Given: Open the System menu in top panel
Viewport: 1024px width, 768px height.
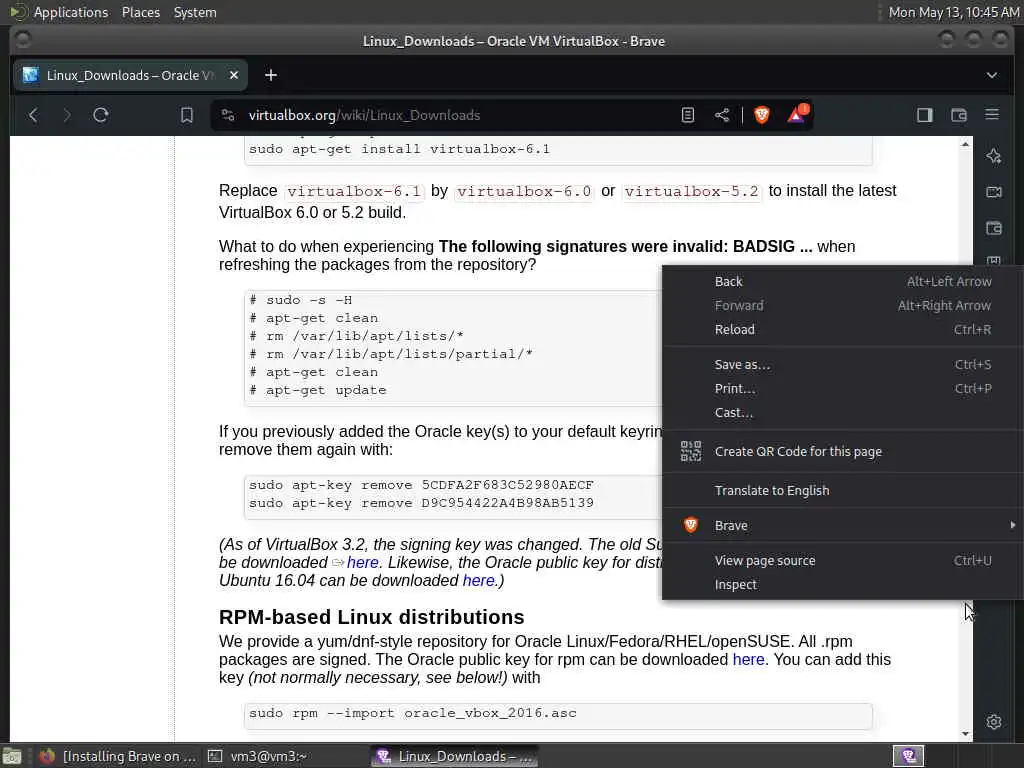Looking at the screenshot, I should coord(195,12).
